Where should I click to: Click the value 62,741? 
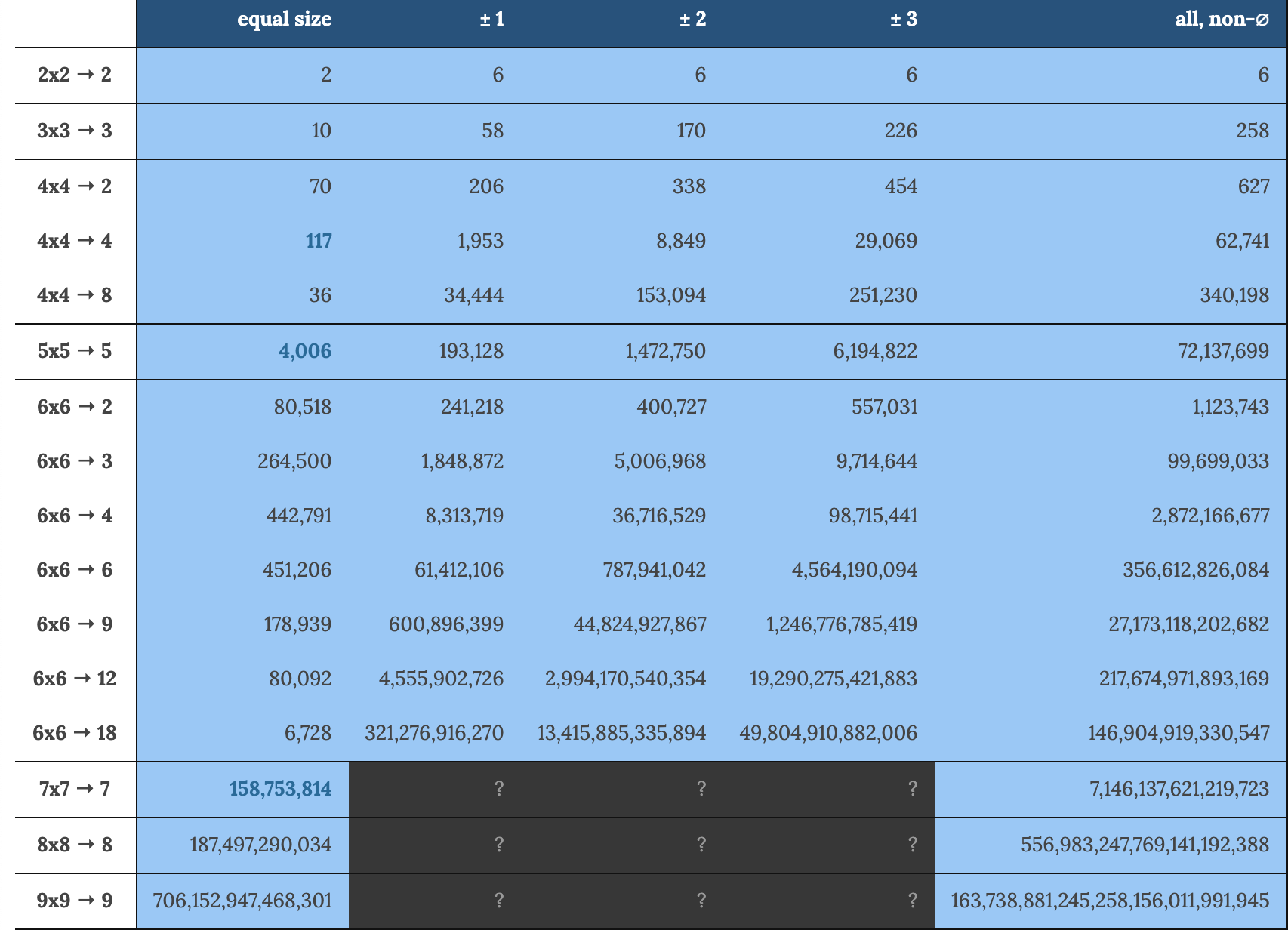point(1243,241)
